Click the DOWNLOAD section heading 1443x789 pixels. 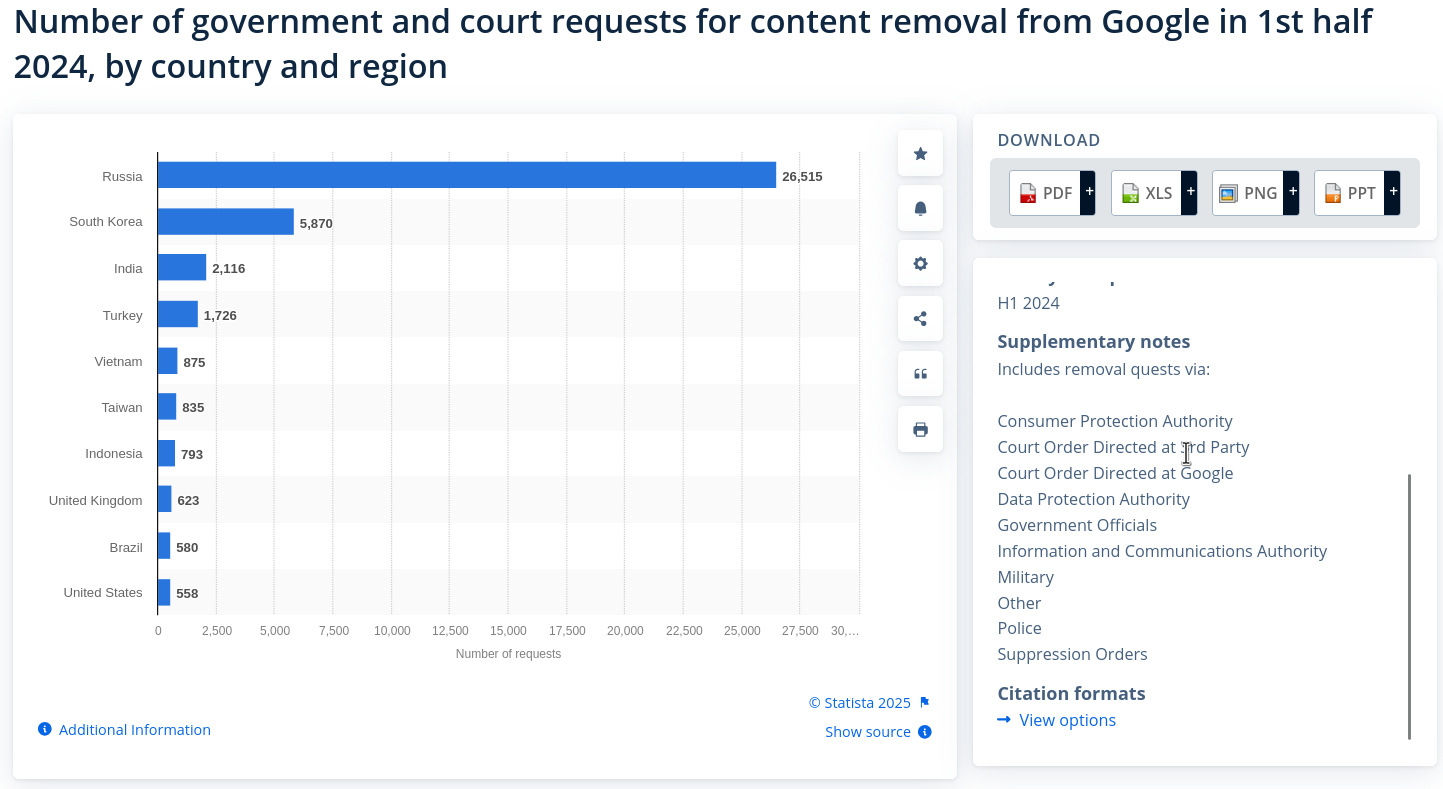(x=1049, y=140)
